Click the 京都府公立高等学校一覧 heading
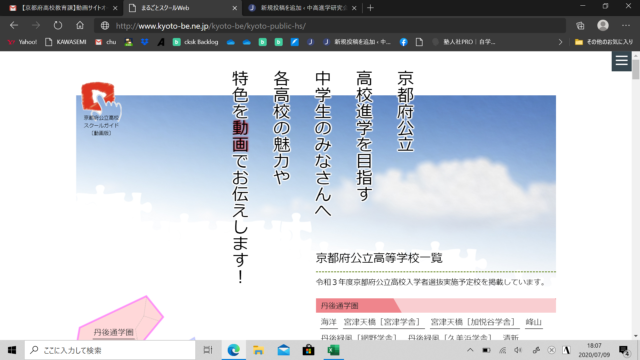This screenshot has height=360, width=640. pyautogui.click(x=379, y=258)
